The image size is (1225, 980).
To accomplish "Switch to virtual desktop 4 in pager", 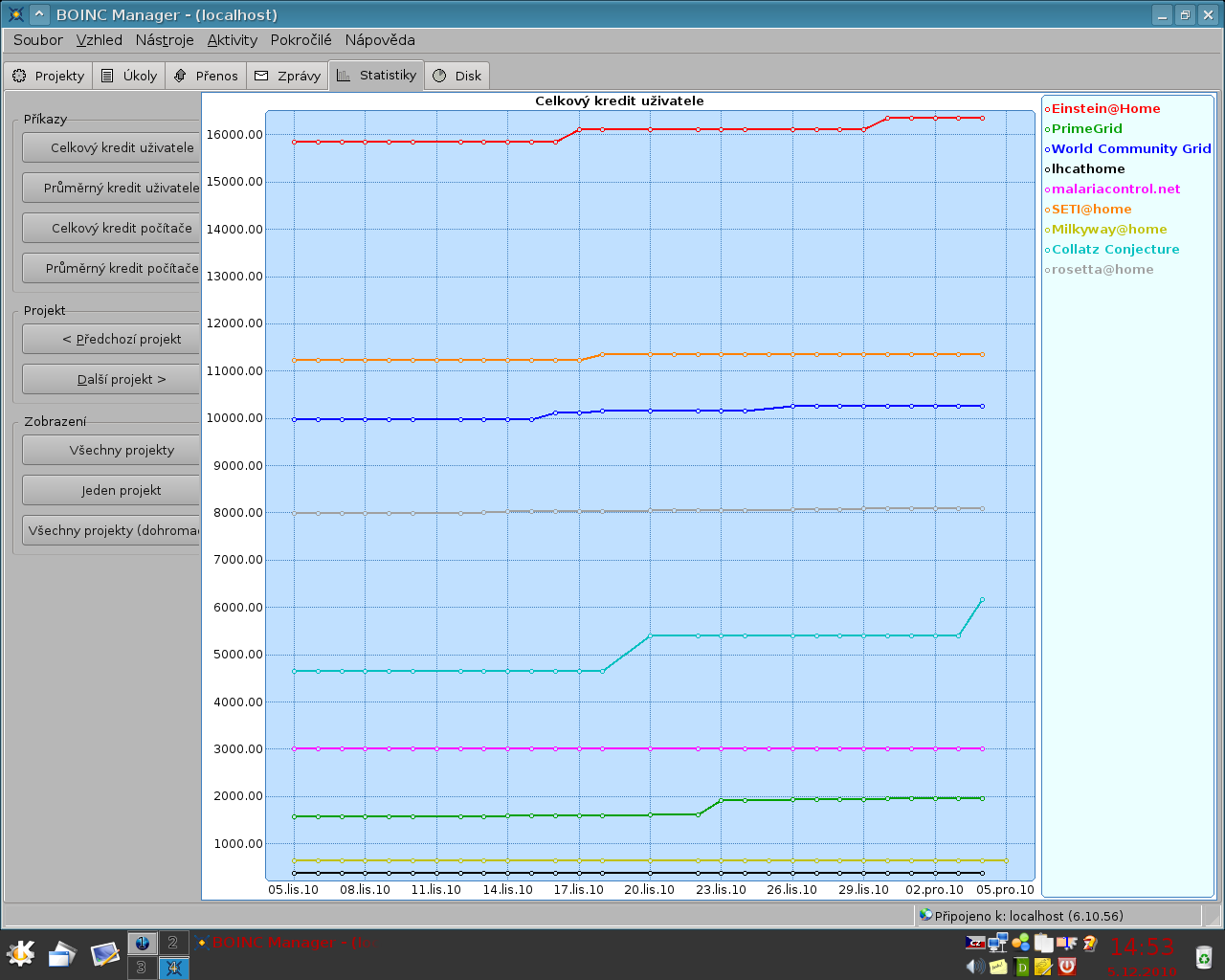I will coord(173,968).
